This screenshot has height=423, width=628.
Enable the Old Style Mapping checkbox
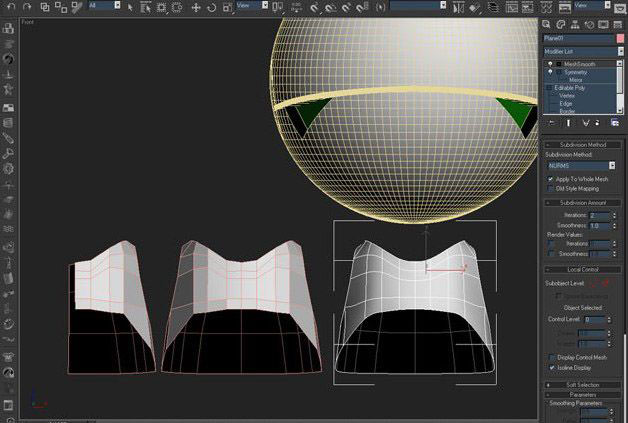550,188
